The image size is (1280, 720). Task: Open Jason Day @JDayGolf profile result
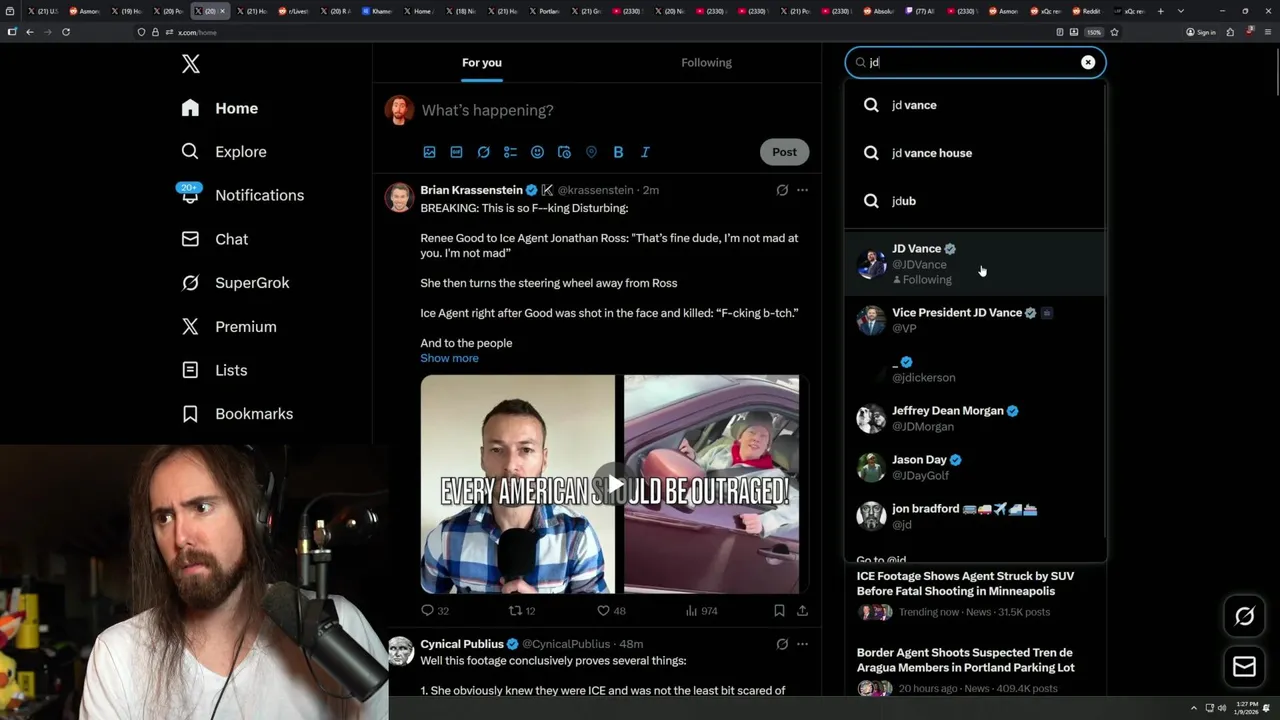click(x=975, y=467)
